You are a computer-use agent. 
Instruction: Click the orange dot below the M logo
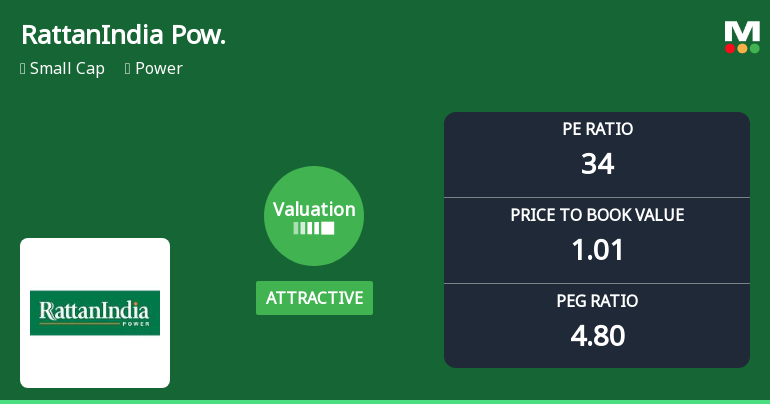click(x=742, y=48)
